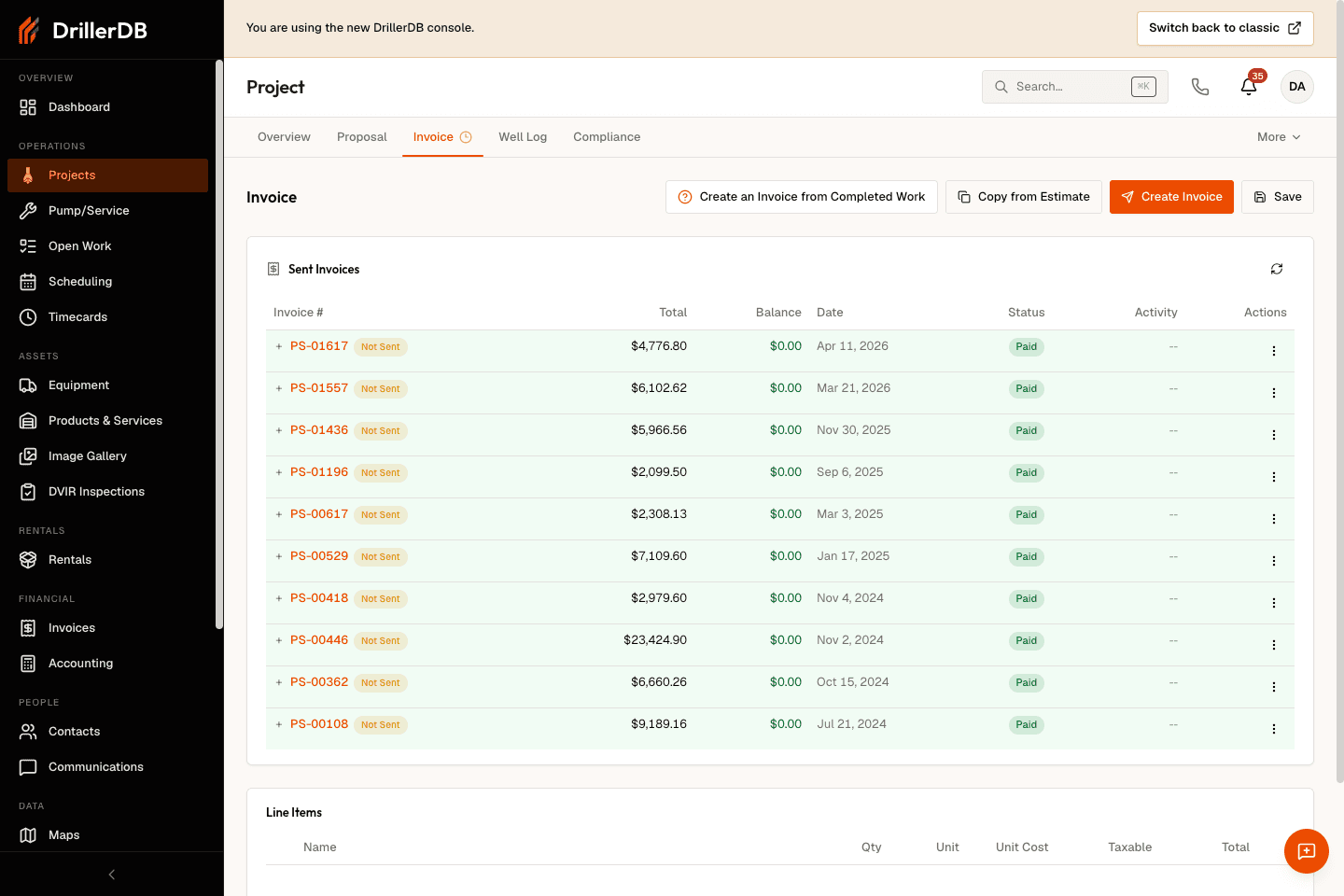Open Timecards clock icon
The width and height of the screenshot is (1344, 896).
coord(28,317)
